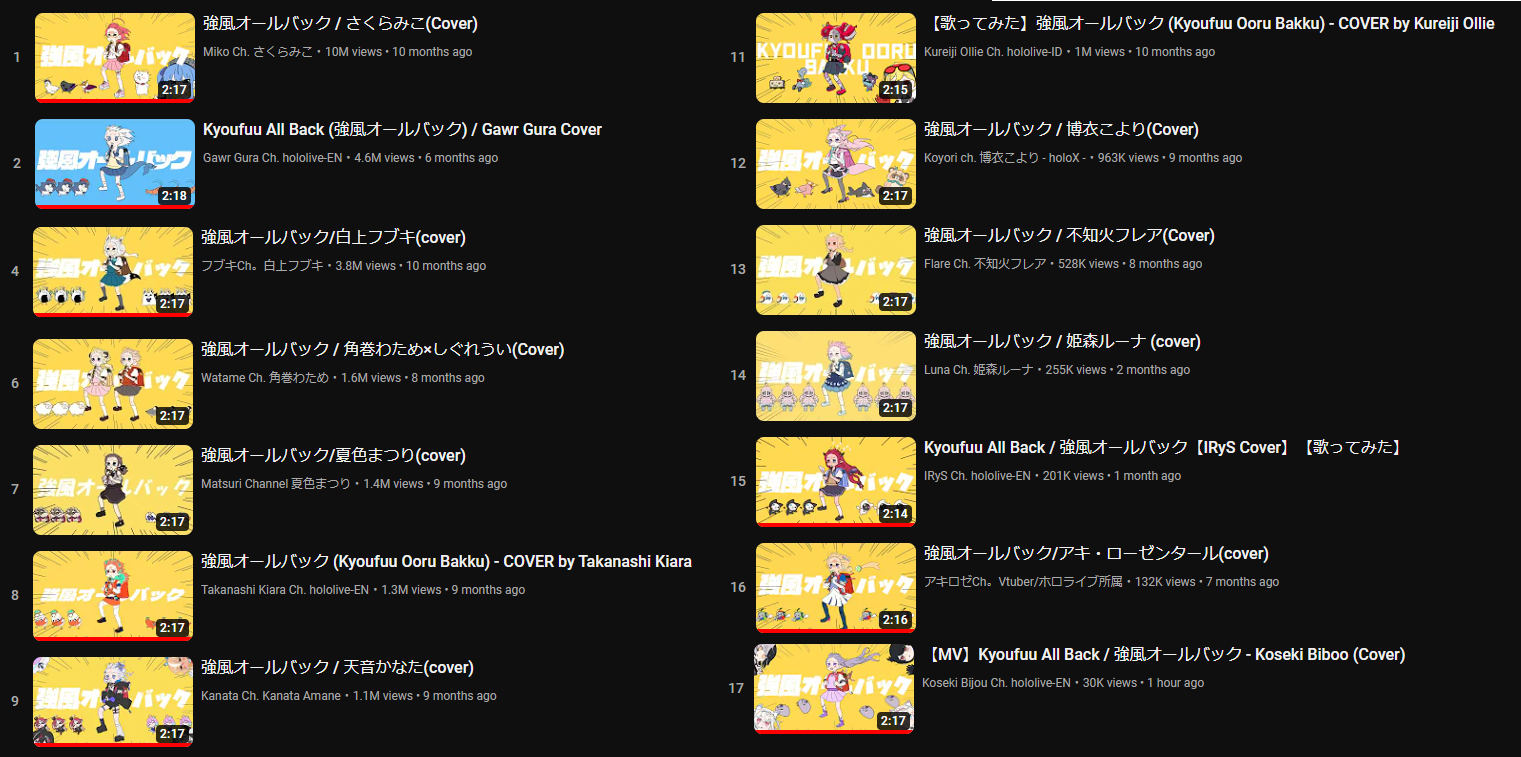Open the IRyS cover video title
The width and height of the screenshot is (1521, 757).
tap(1165, 448)
